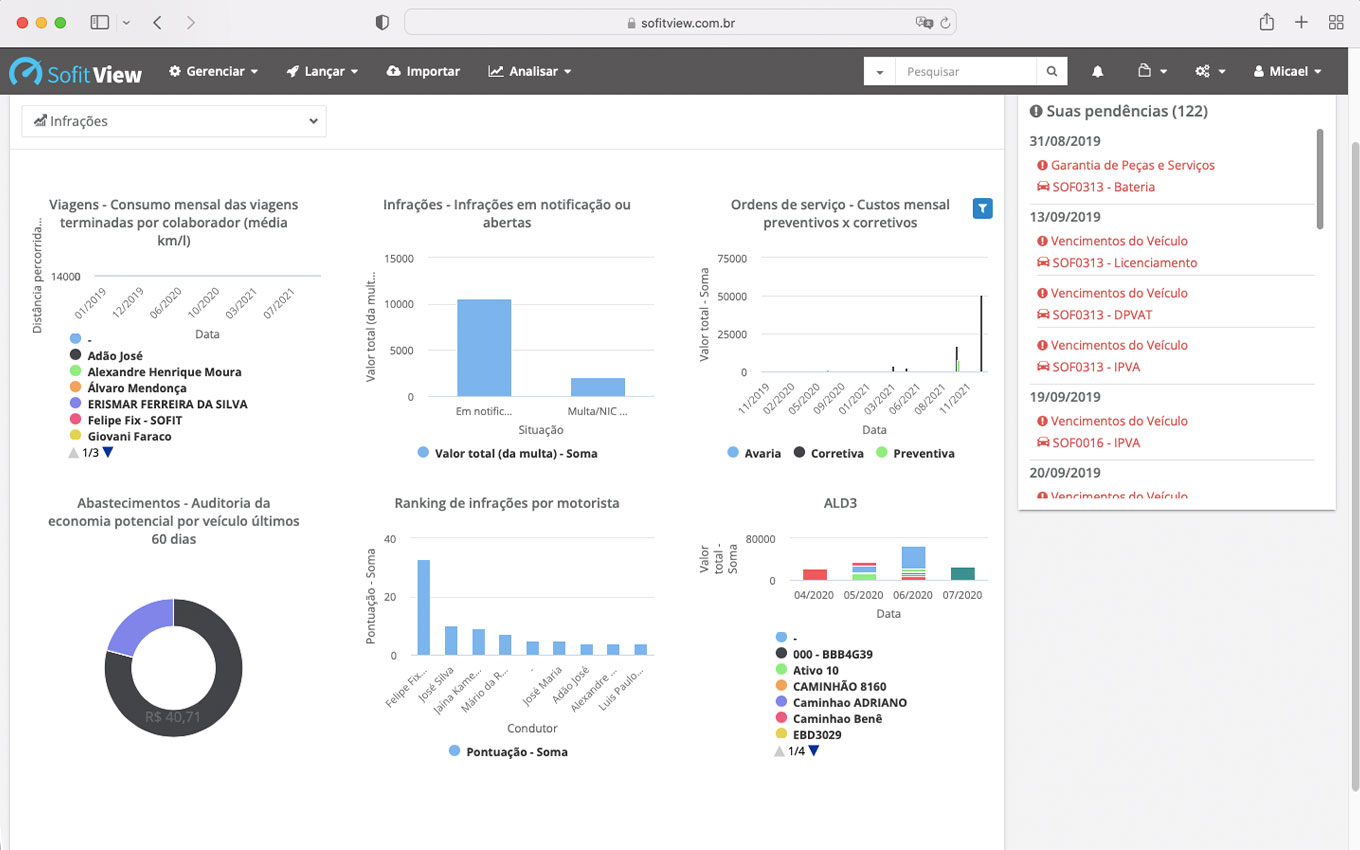Click into the Pesquisar search field
1360x850 pixels.
[x=965, y=72]
